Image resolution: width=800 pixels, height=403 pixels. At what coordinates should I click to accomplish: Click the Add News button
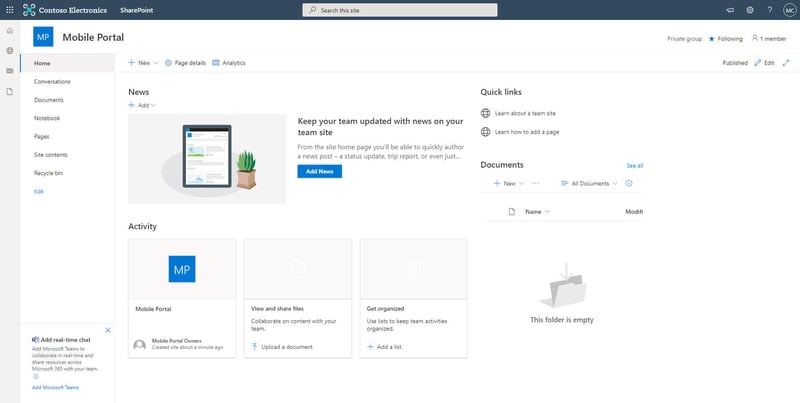click(x=320, y=171)
